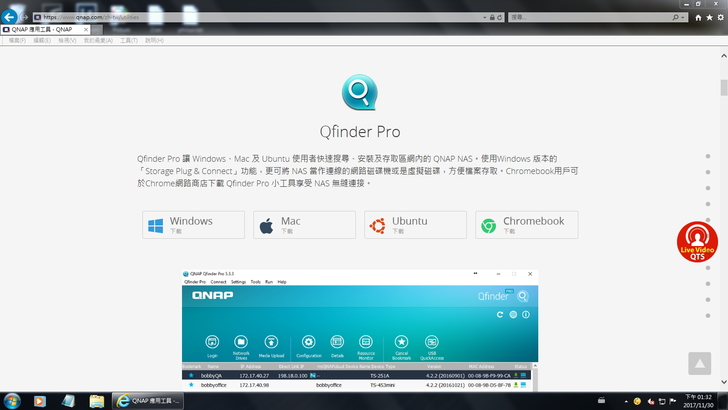
Task: Open a new tab with the blank tab button
Action: pyautogui.click(x=97, y=30)
